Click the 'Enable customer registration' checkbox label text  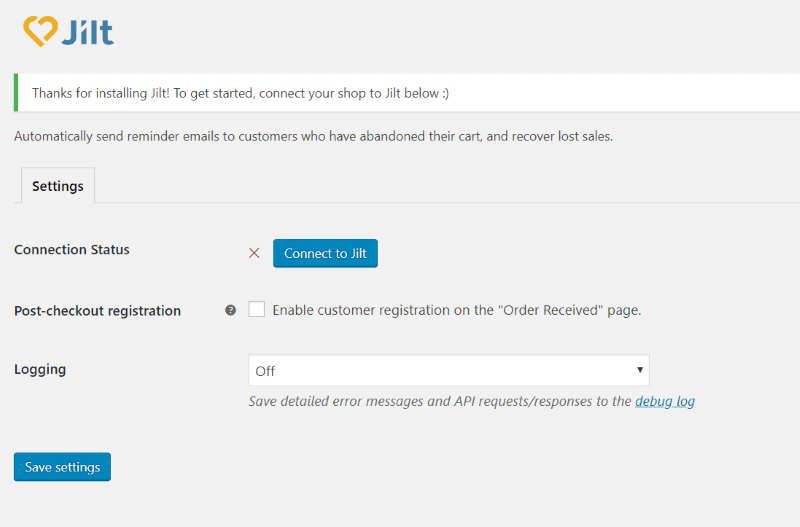pyautogui.click(x=457, y=310)
